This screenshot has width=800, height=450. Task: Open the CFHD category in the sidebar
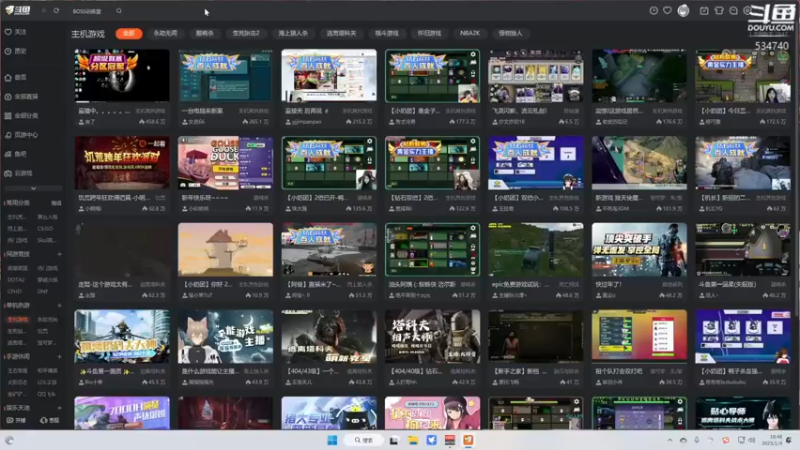(15, 291)
